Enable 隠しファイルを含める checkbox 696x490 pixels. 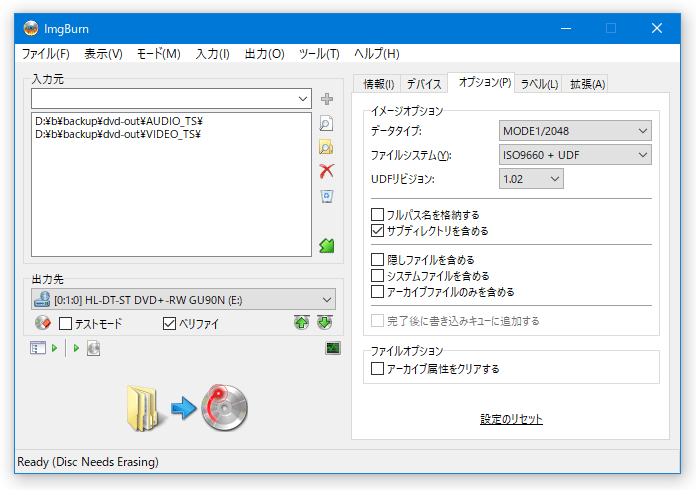click(377, 260)
